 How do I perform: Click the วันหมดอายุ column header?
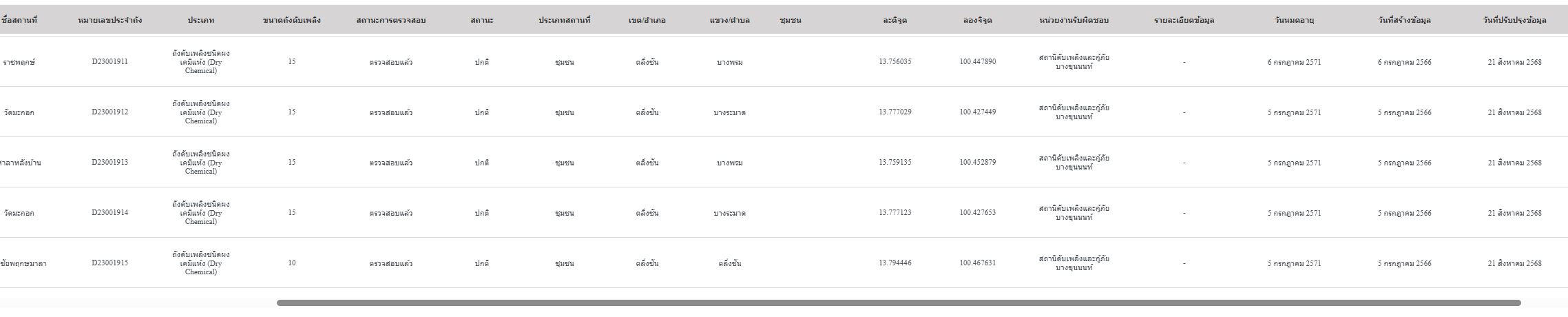[x=1295, y=20]
